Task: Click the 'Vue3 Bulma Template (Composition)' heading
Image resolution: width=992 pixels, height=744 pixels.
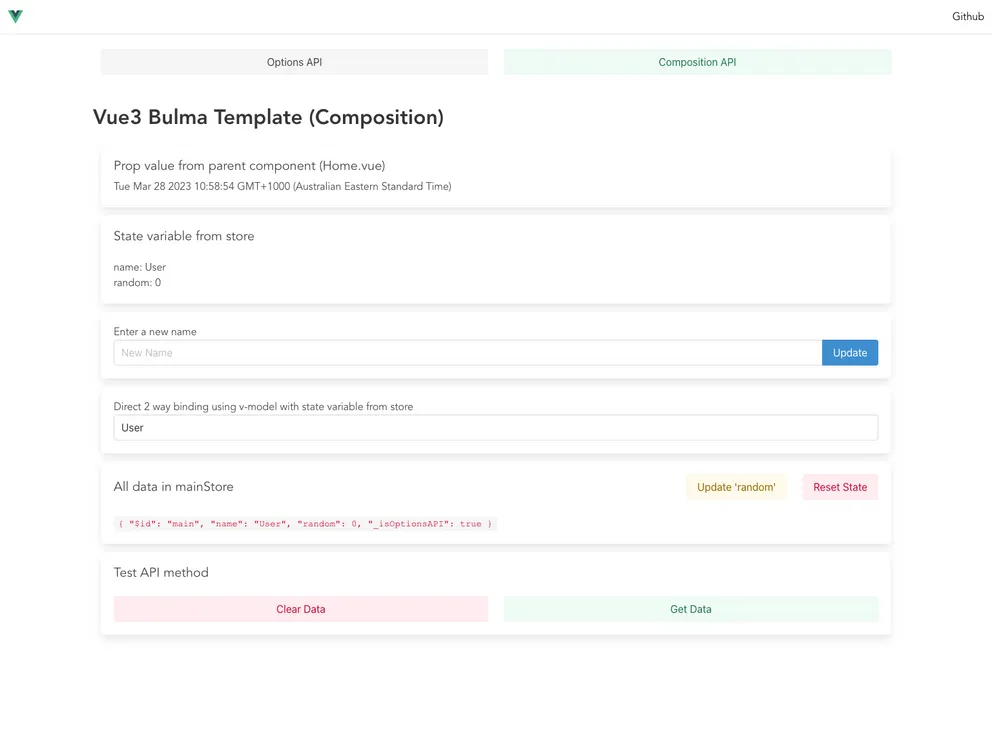Action: [266, 117]
